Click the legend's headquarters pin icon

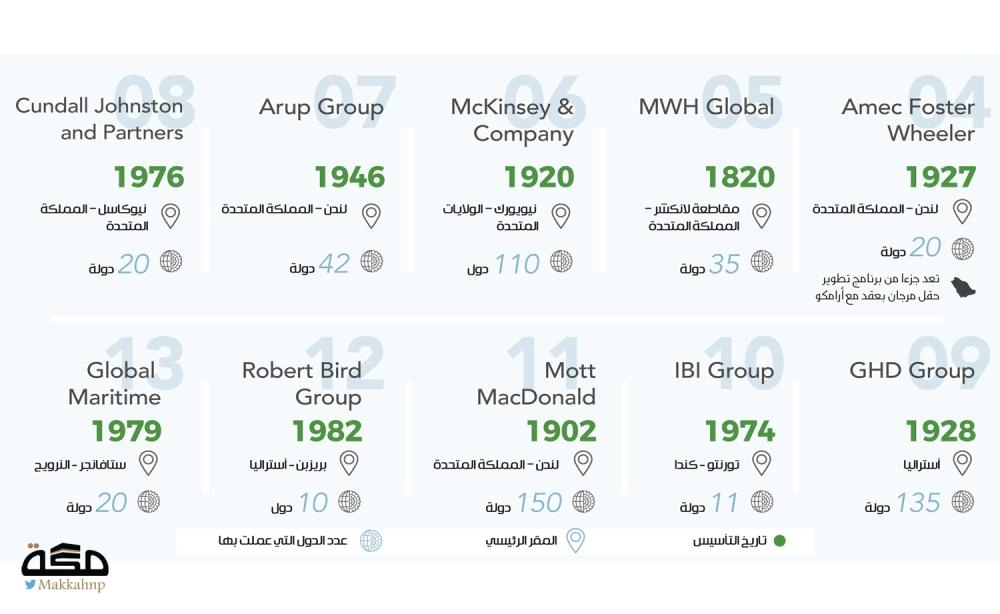[575, 541]
